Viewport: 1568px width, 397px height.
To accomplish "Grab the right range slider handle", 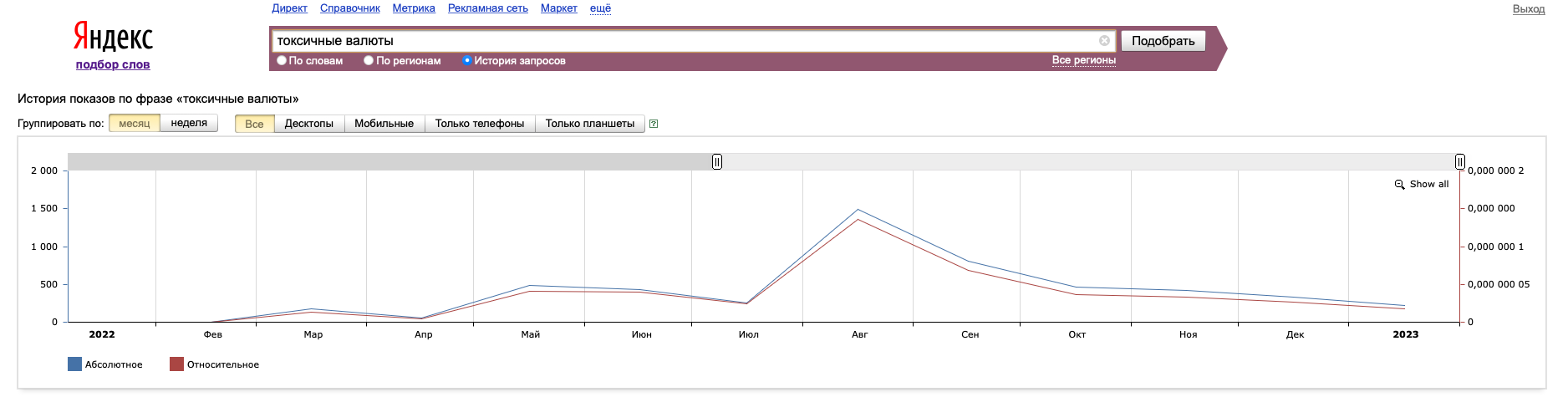I will click(1459, 161).
